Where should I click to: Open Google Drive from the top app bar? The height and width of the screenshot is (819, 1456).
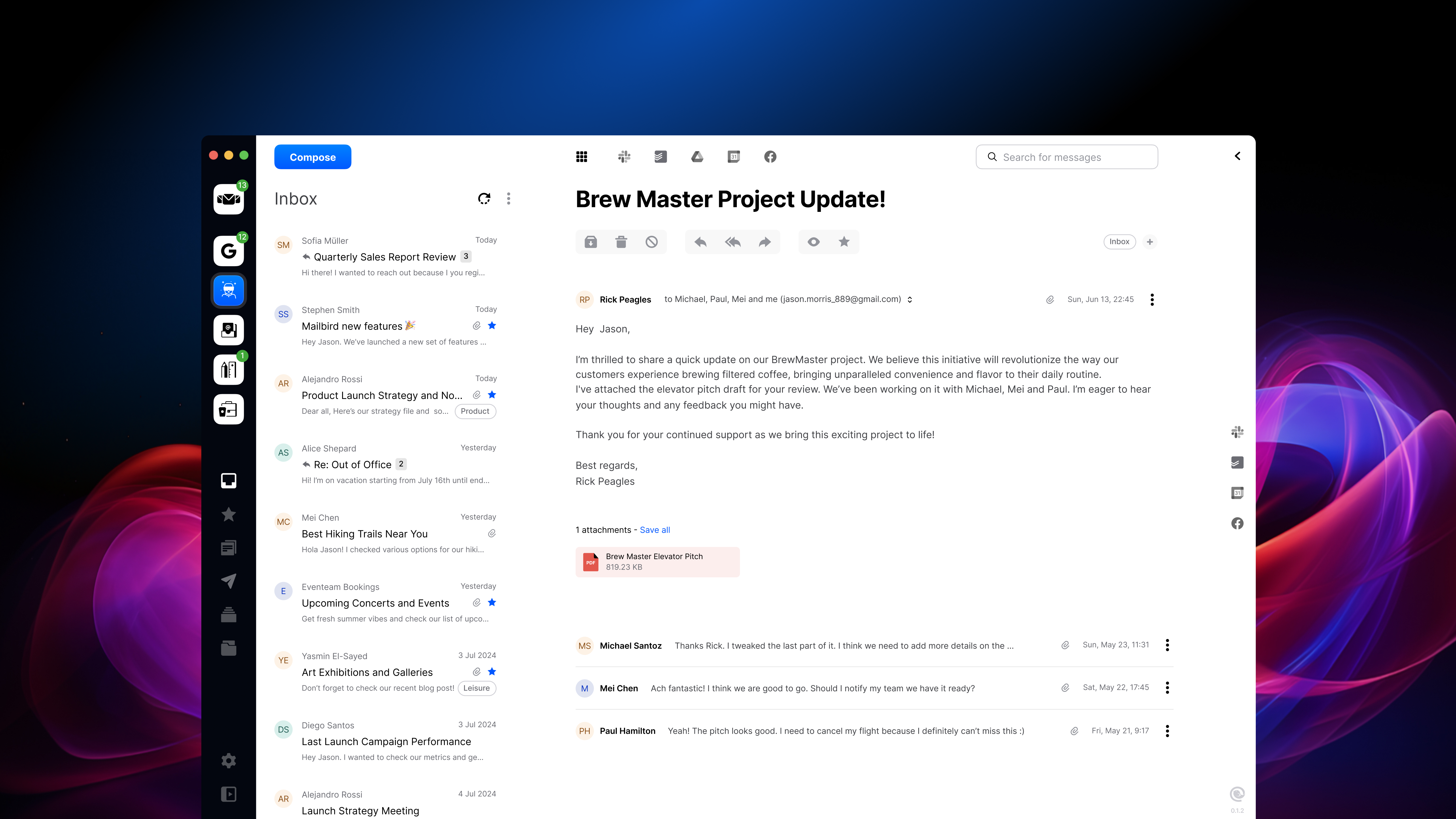[x=697, y=157]
